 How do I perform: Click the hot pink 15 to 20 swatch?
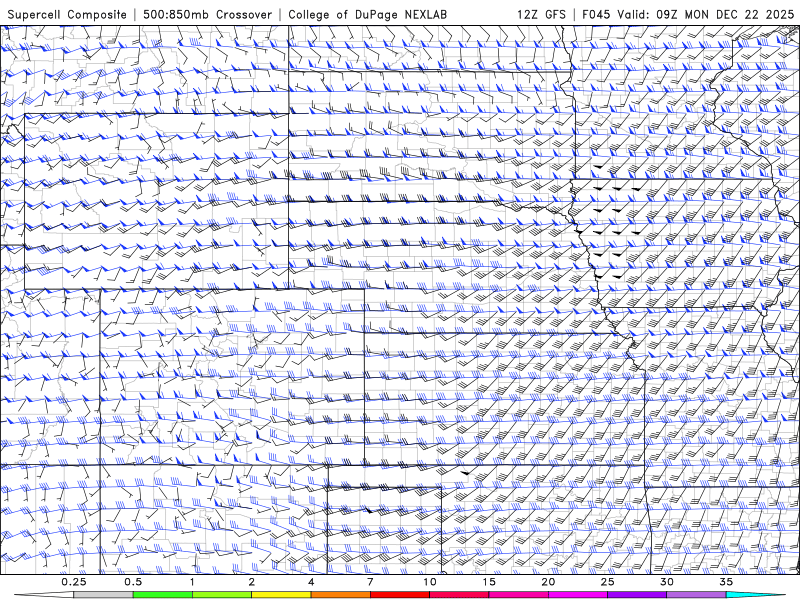(518, 595)
